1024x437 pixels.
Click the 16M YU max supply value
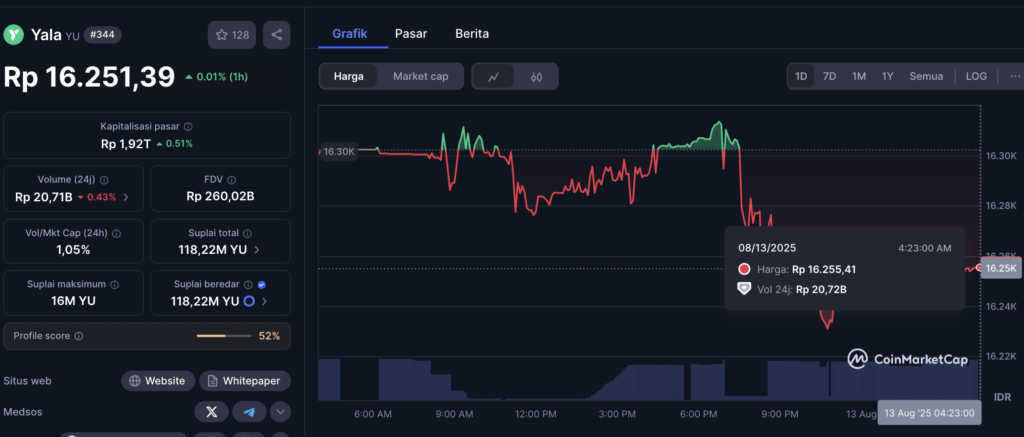pyautogui.click(x=73, y=301)
